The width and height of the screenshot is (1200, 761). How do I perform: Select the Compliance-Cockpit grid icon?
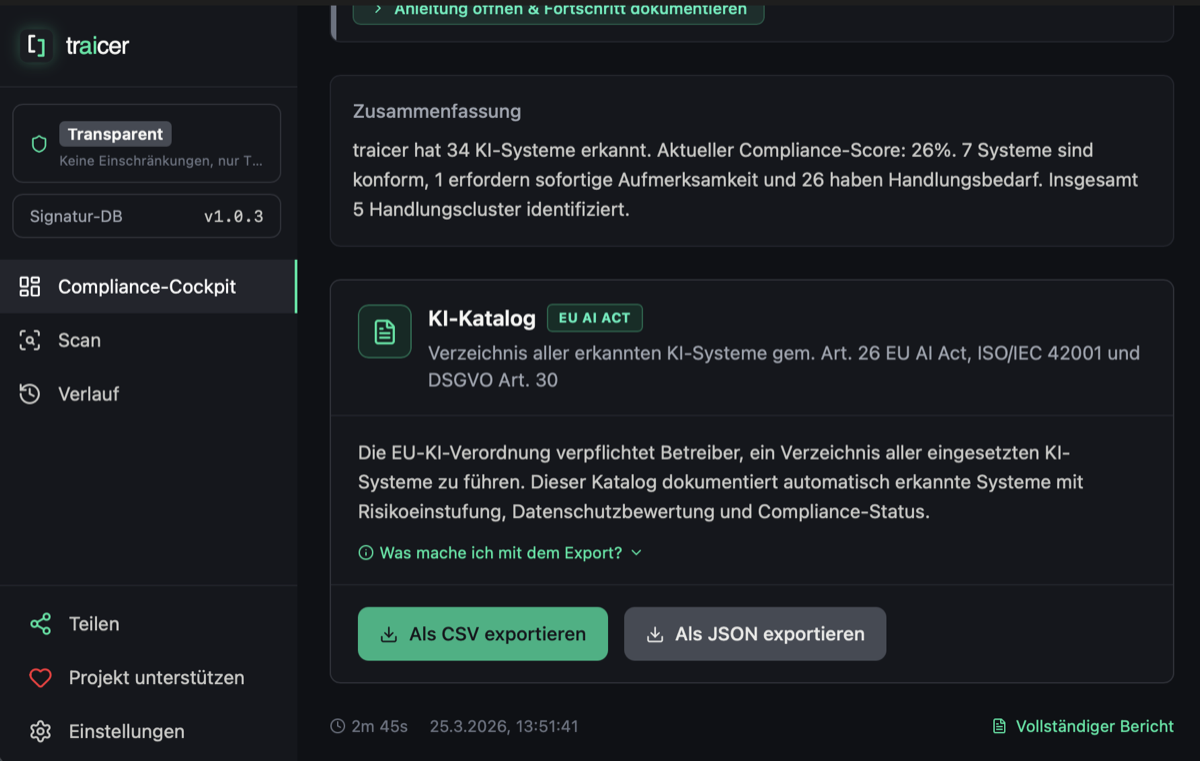pyautogui.click(x=32, y=286)
